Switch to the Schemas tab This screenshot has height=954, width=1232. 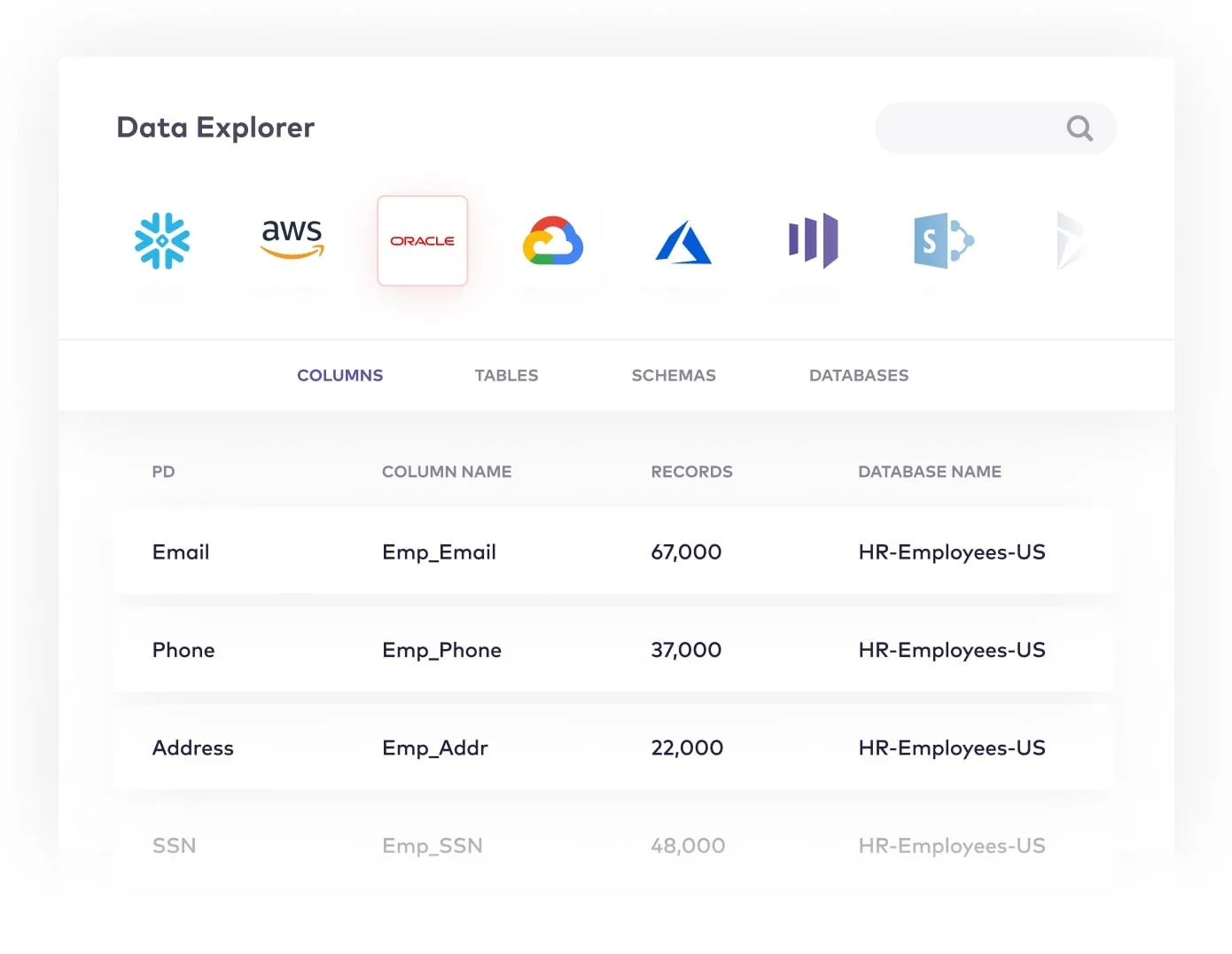(674, 375)
